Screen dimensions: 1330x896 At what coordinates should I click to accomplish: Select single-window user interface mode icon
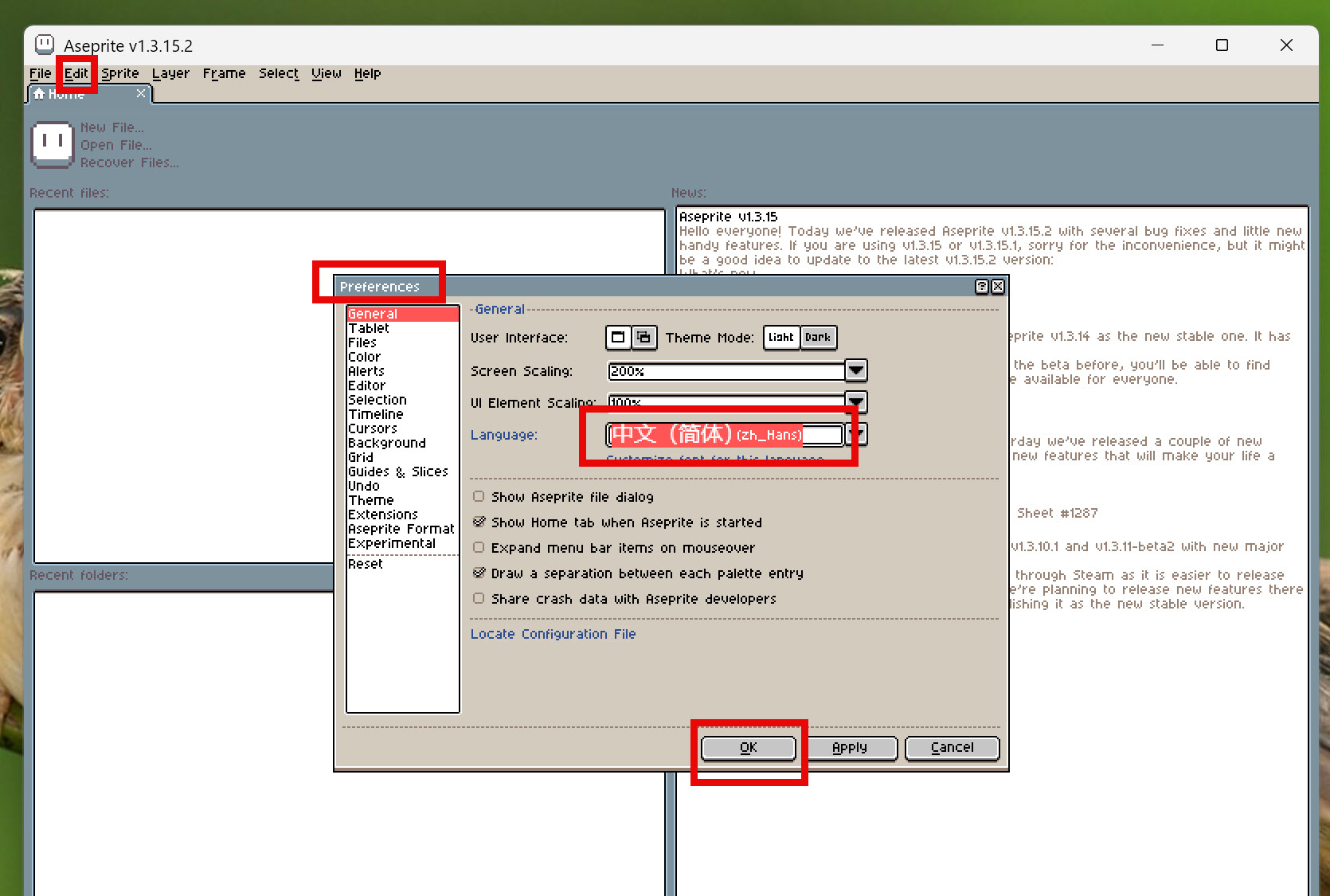pos(618,338)
